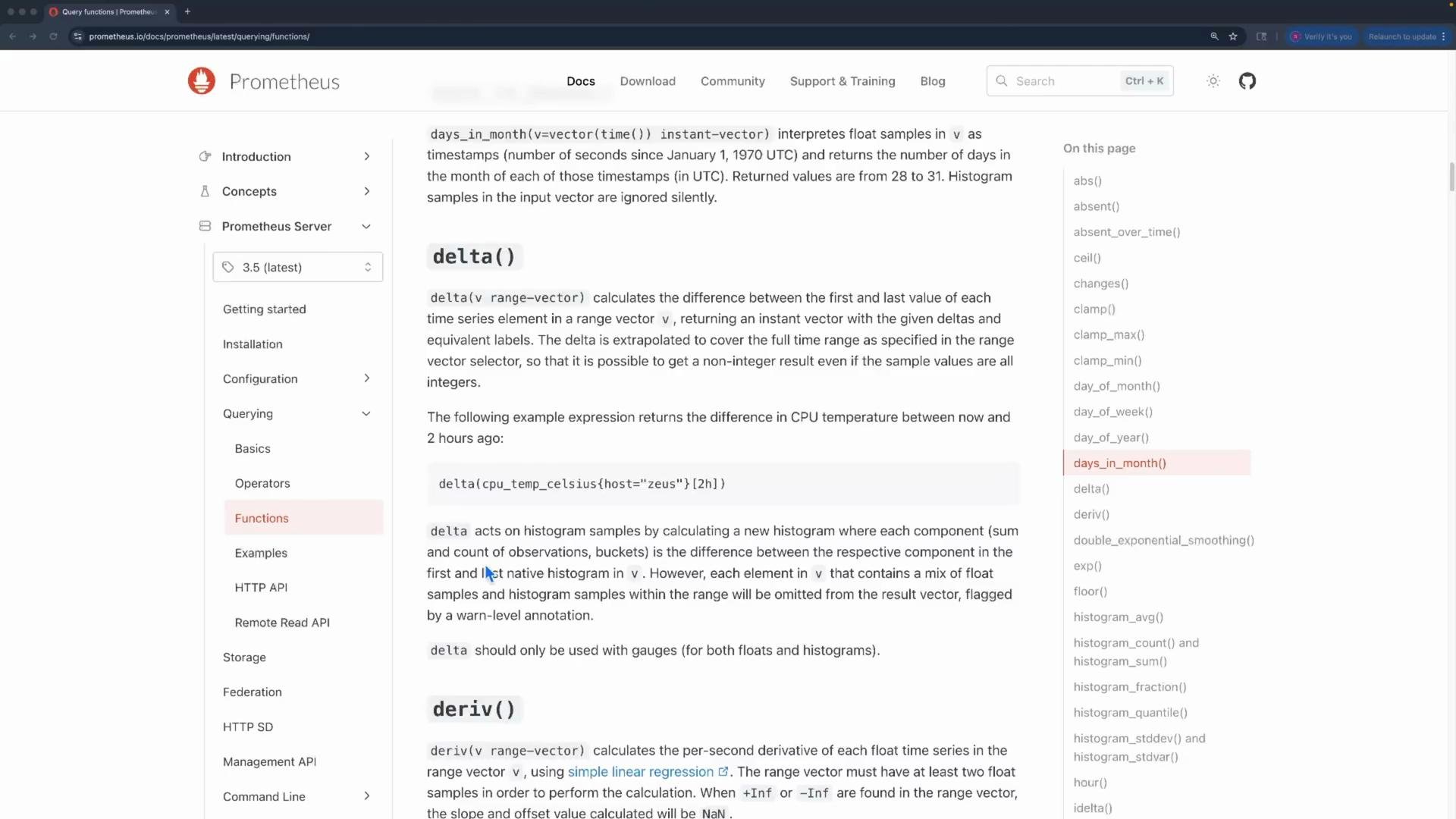Open the browser side panel icon
The height and width of the screenshot is (819, 1456).
coord(1261,36)
